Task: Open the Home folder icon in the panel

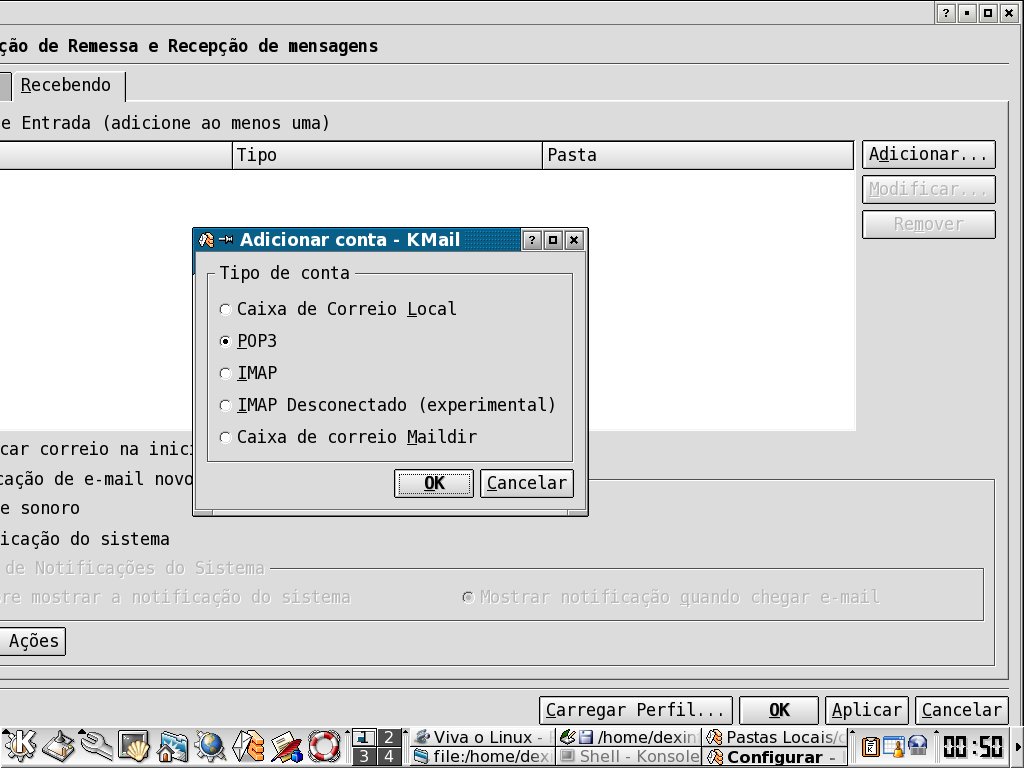Action: pyautogui.click(x=172, y=746)
